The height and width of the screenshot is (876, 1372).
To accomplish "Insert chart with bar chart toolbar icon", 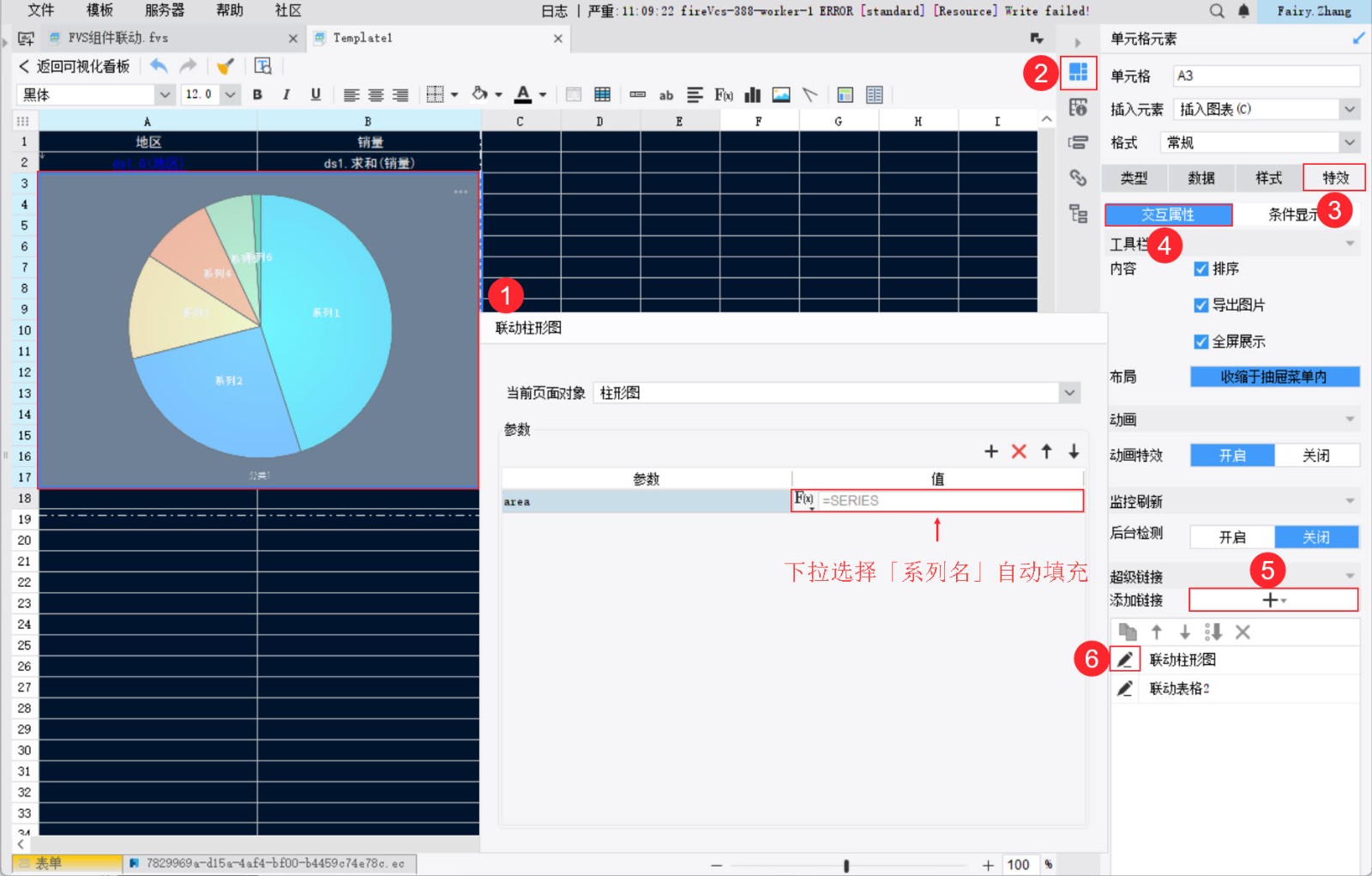I will click(753, 94).
